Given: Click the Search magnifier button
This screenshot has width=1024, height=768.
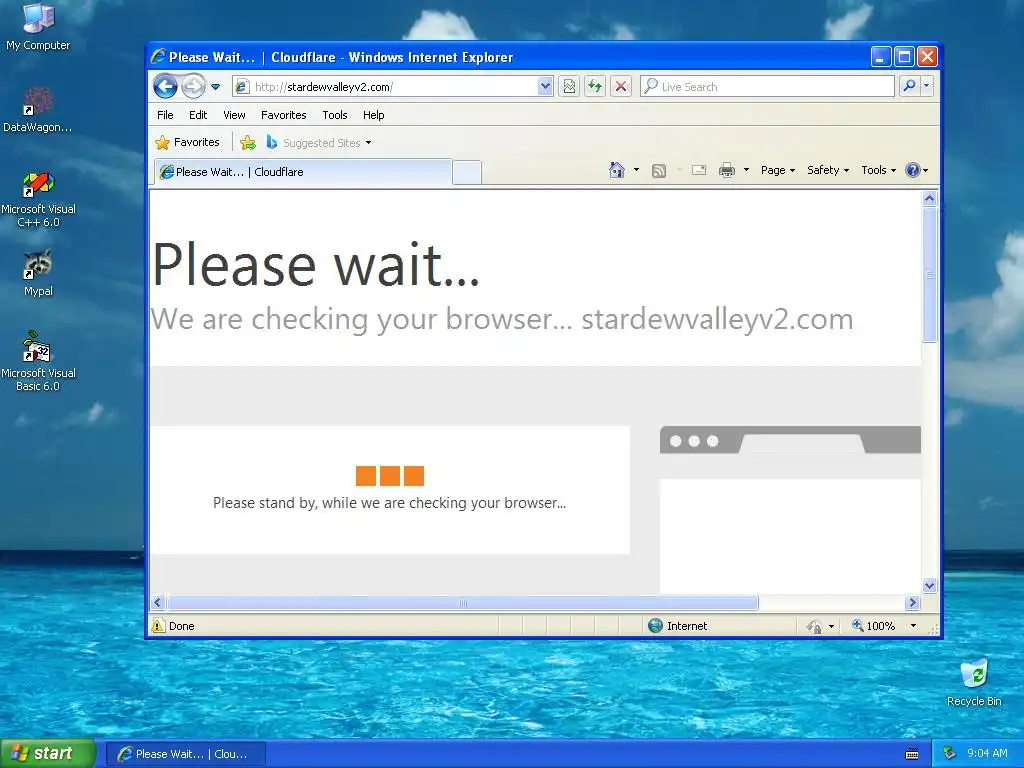Looking at the screenshot, I should pyautogui.click(x=909, y=86).
